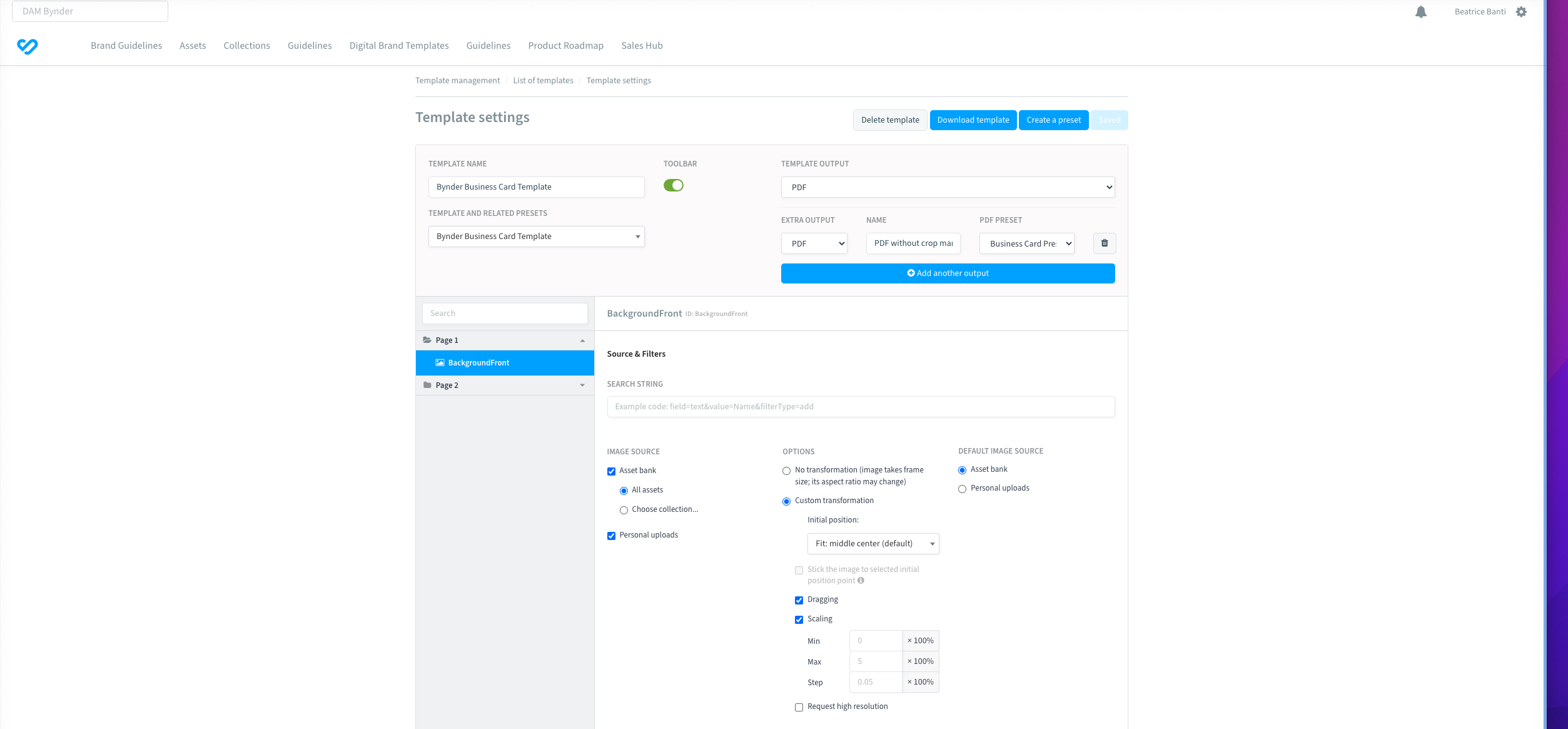Viewport: 1568px width, 729px height.
Task: Click Delete template button
Action: [890, 120]
